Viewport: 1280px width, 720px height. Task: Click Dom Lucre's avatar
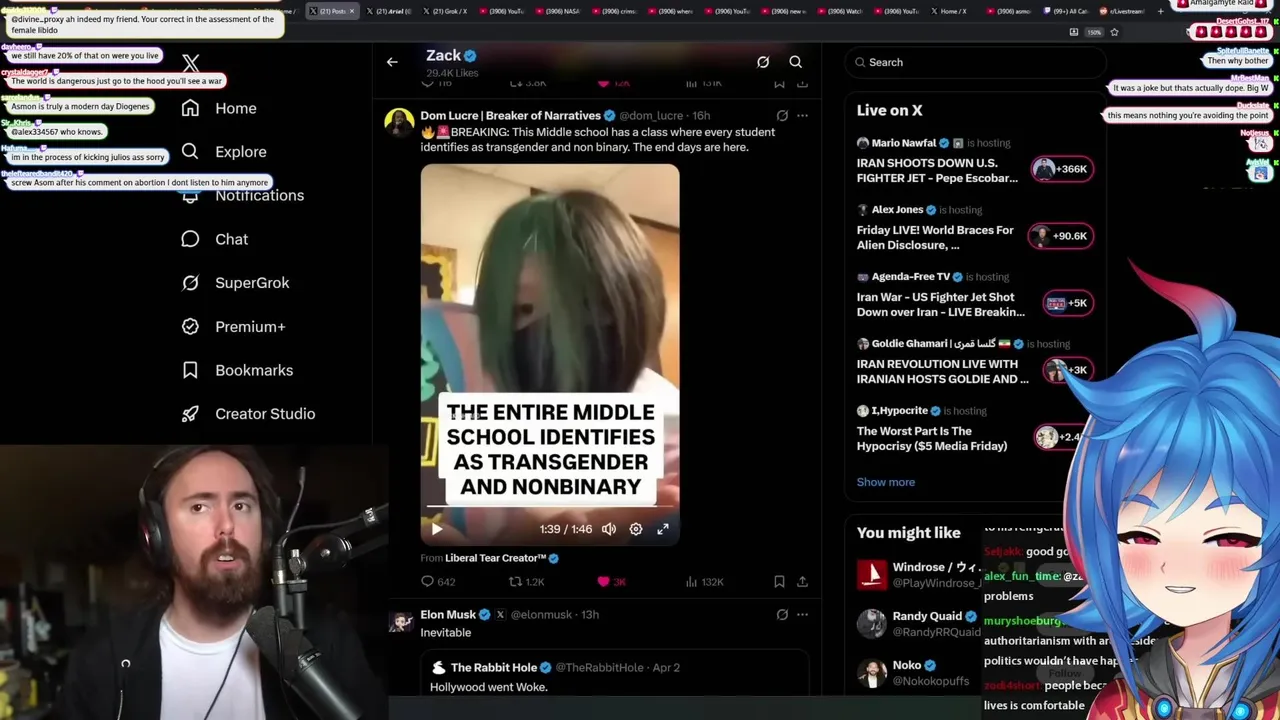tap(400, 123)
